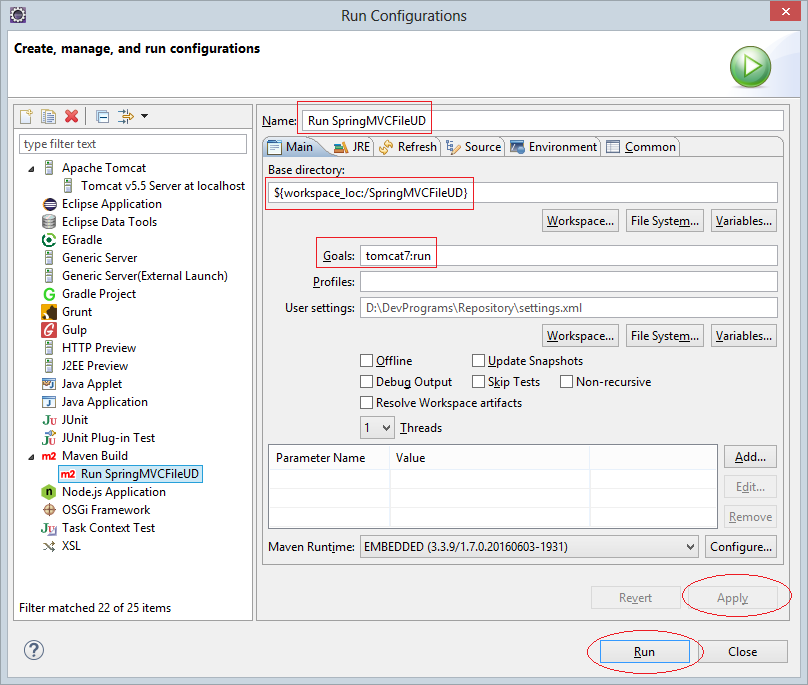Click the Java Application icon

coord(49,402)
